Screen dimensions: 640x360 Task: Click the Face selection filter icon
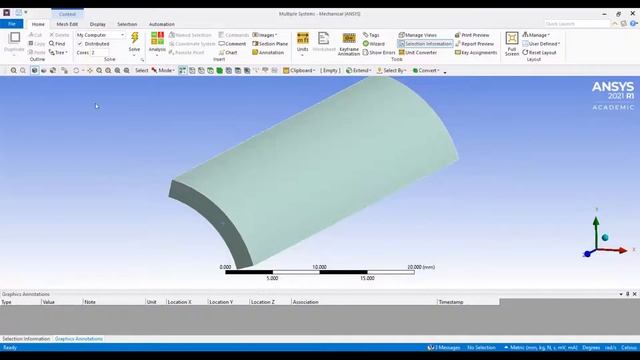210,71
